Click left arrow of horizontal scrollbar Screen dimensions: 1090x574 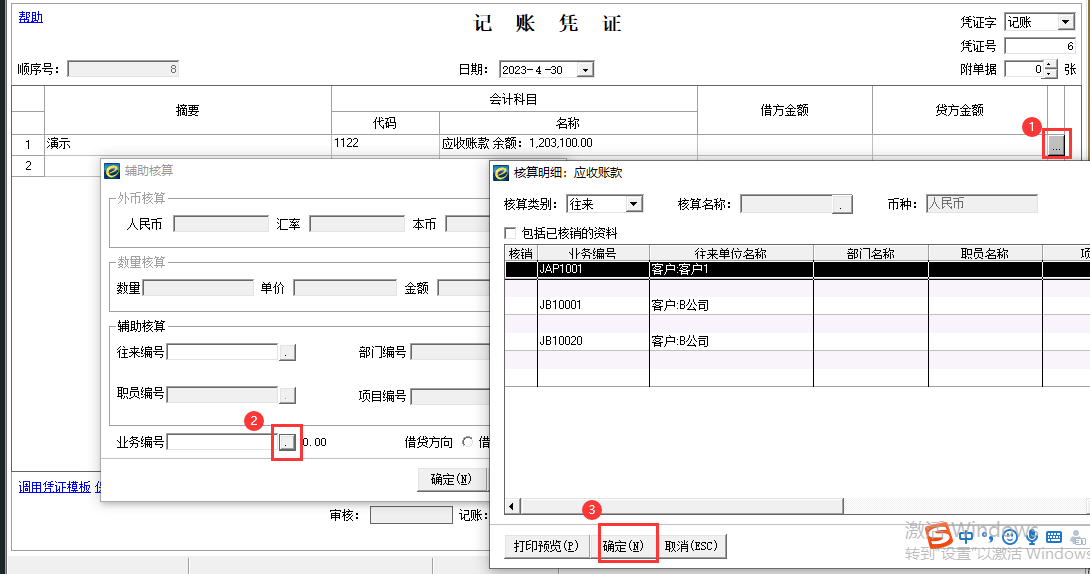click(512, 506)
